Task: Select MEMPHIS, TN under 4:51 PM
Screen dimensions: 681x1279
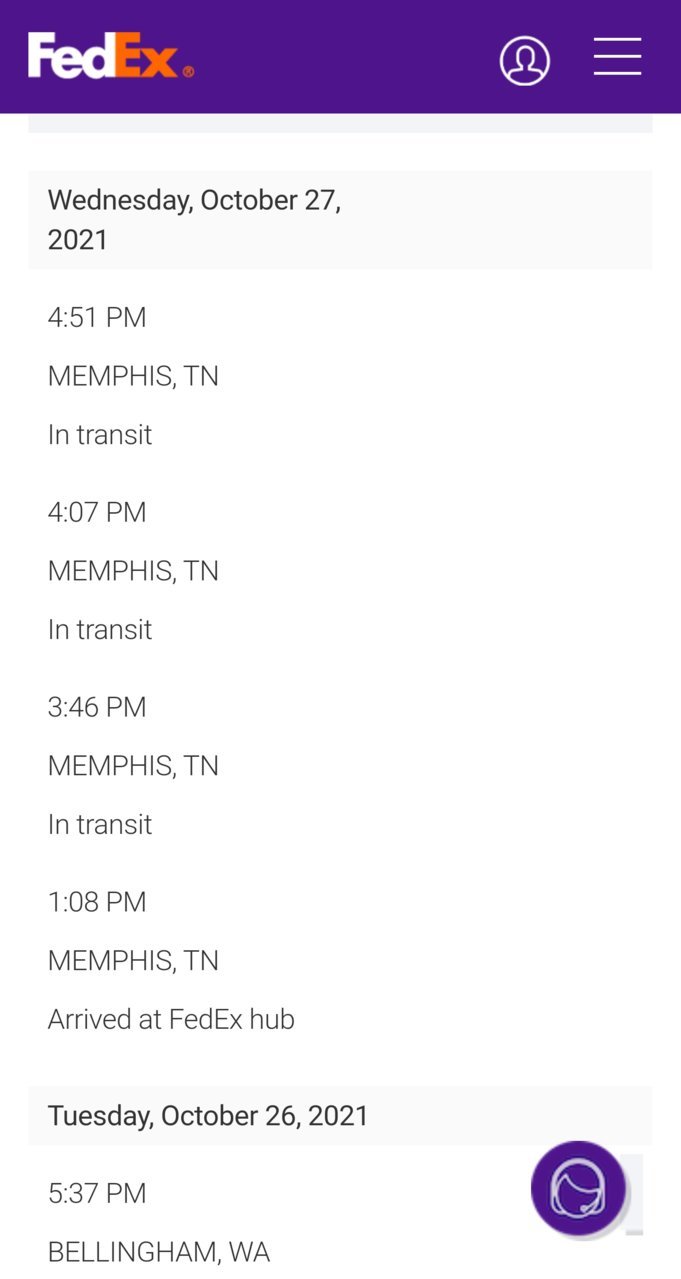Action: pyautogui.click(x=133, y=376)
